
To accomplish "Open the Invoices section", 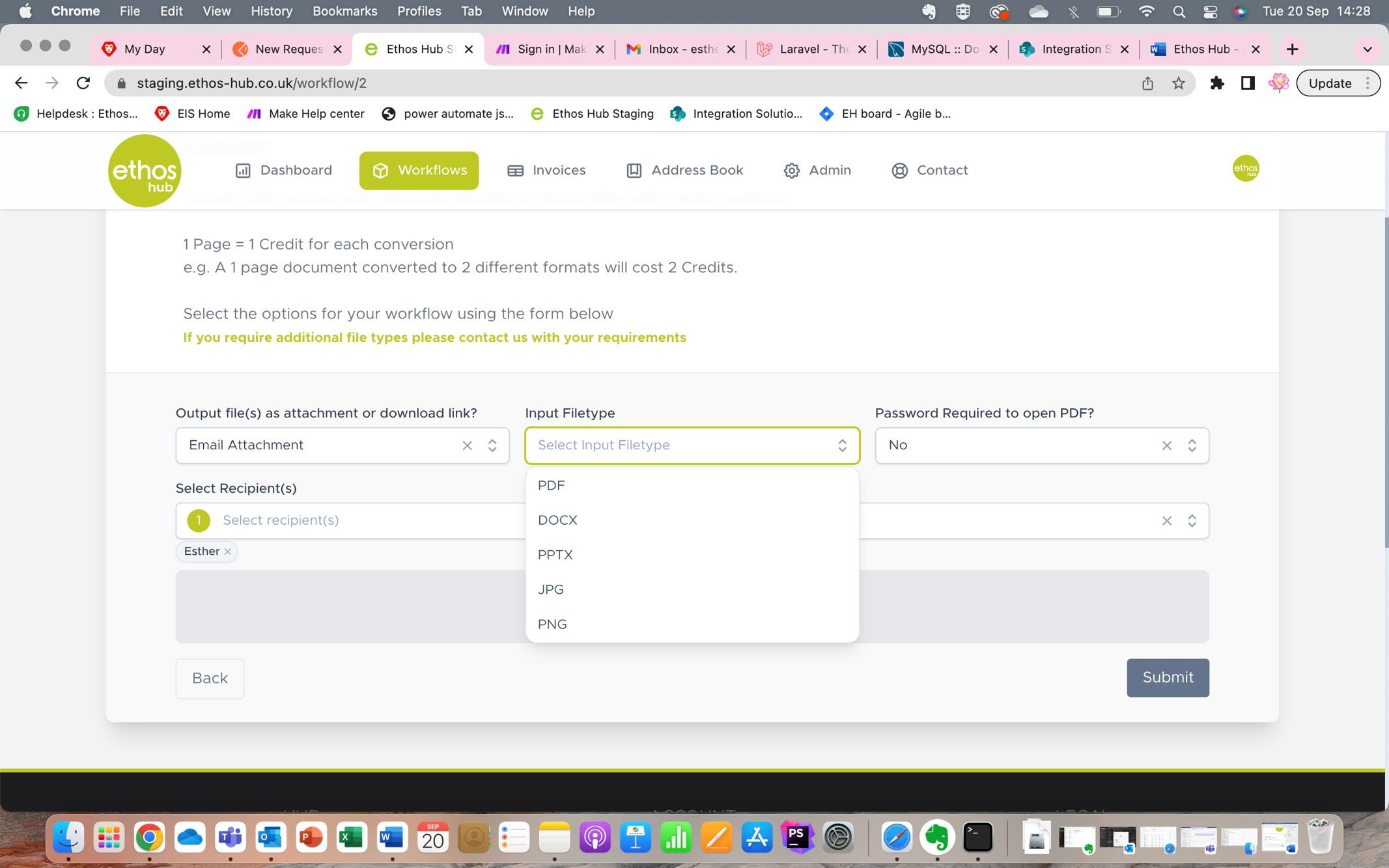I will [546, 170].
